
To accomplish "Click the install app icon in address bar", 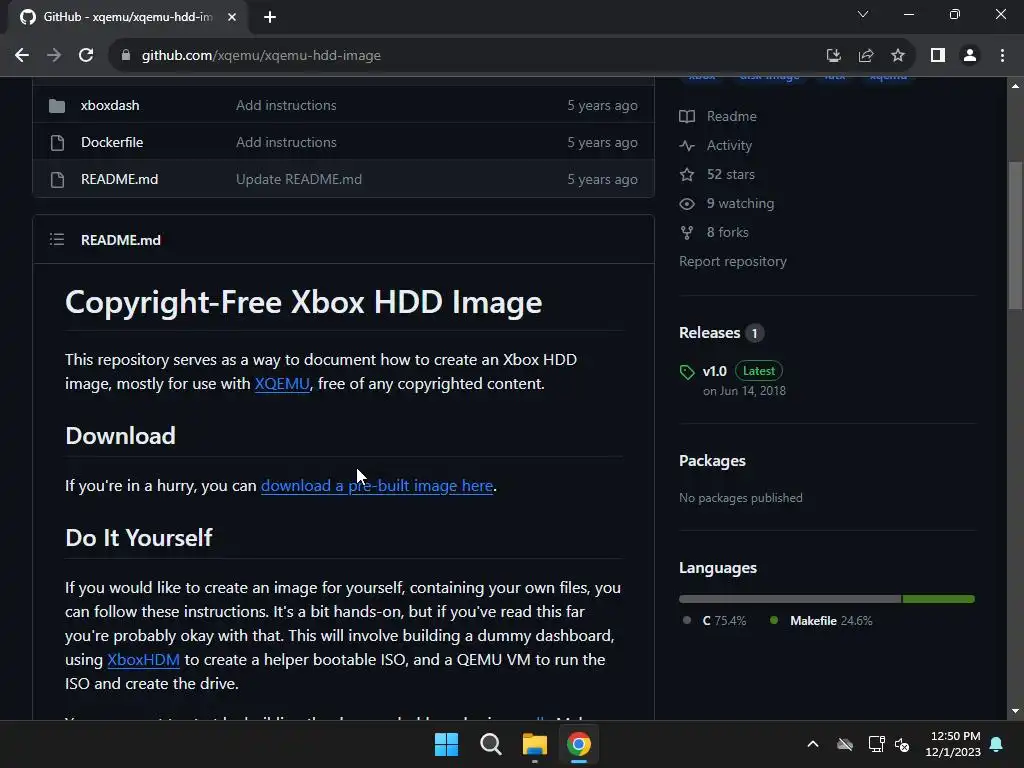I will 833,56.
